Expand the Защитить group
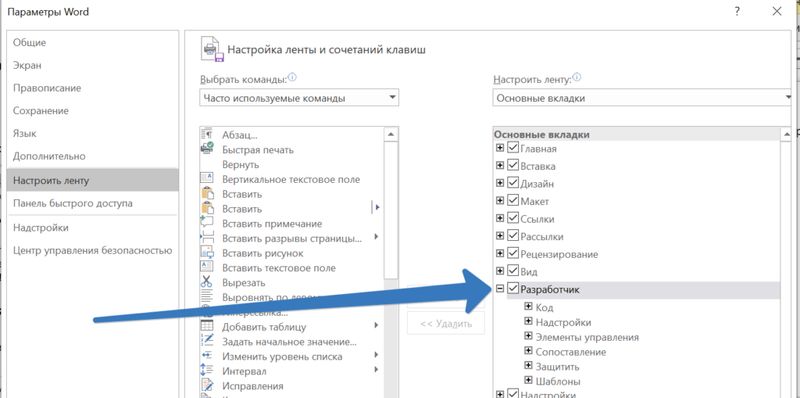This screenshot has width=800, height=398. (529, 366)
